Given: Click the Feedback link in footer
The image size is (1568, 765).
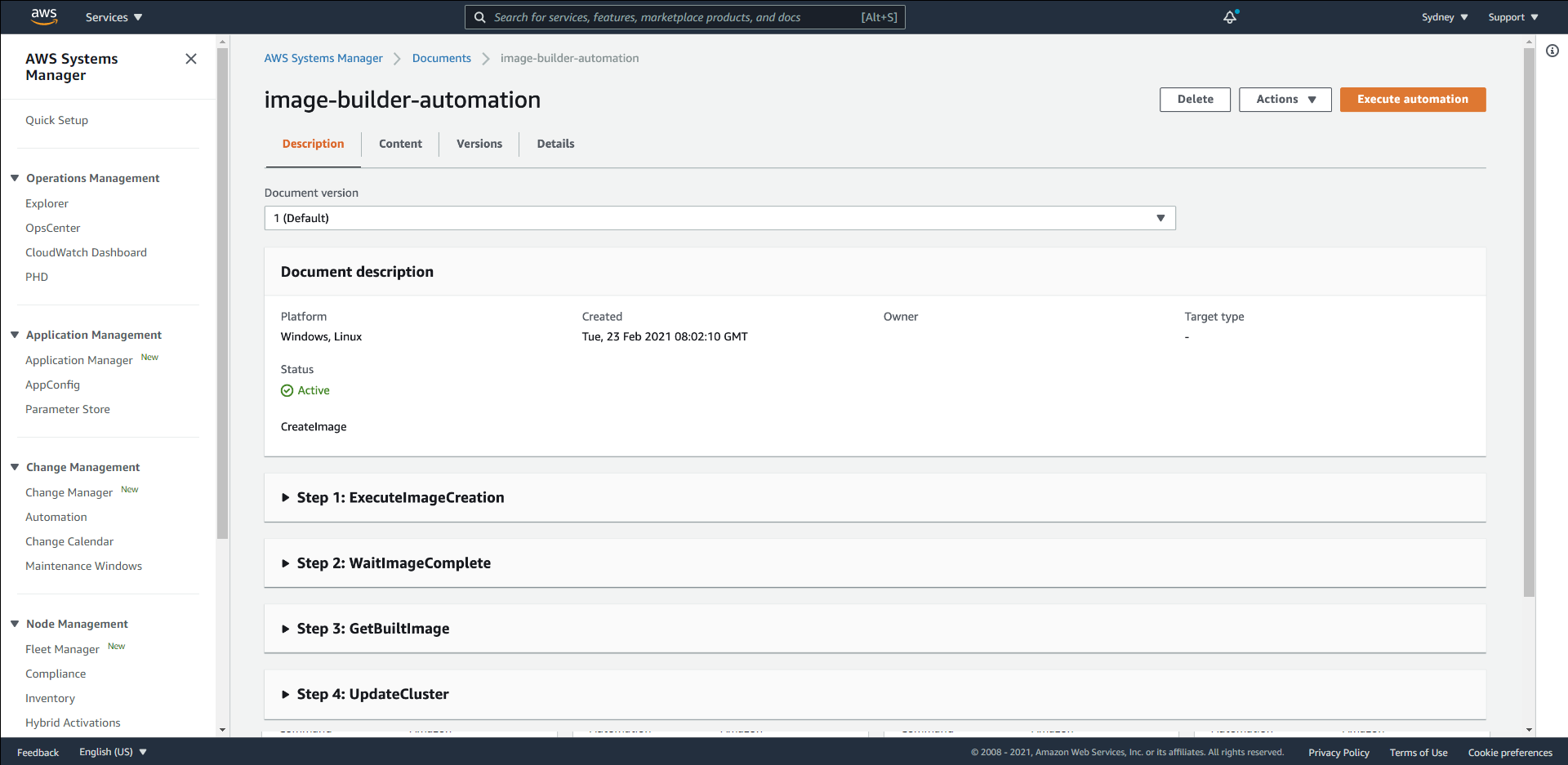Looking at the screenshot, I should coord(38,753).
